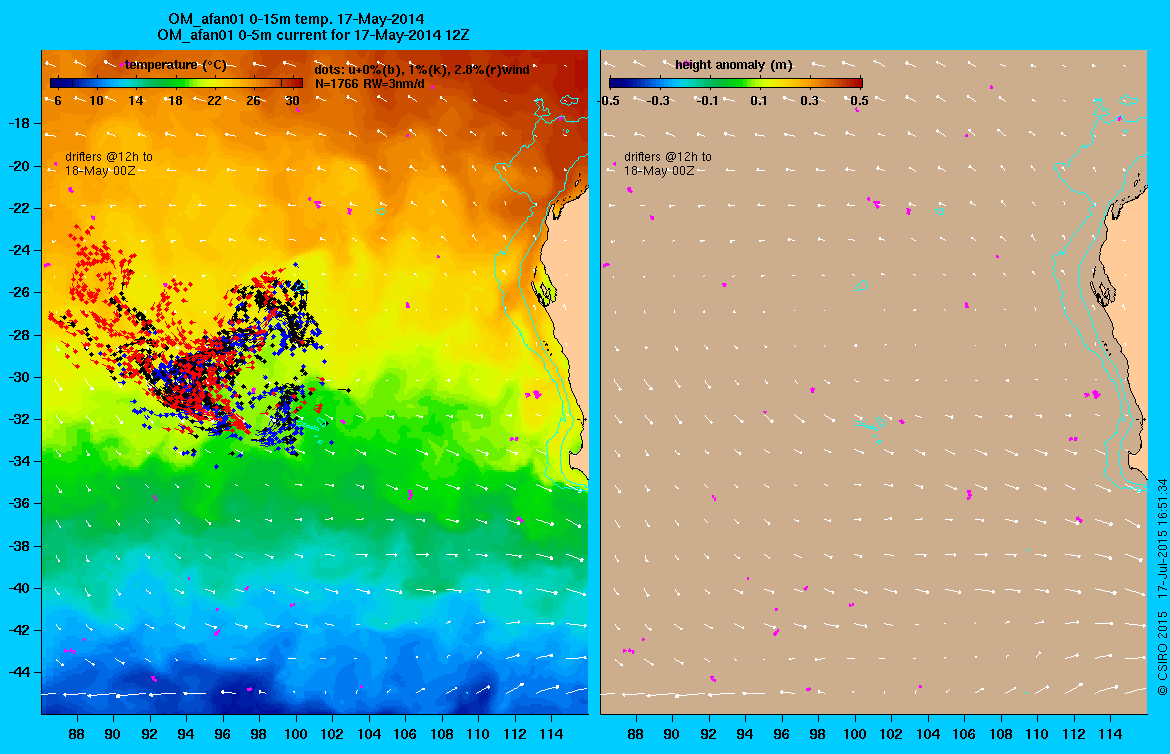Click latitude axis label '-24'
This screenshot has height=754, width=1170.
[x=19, y=249]
